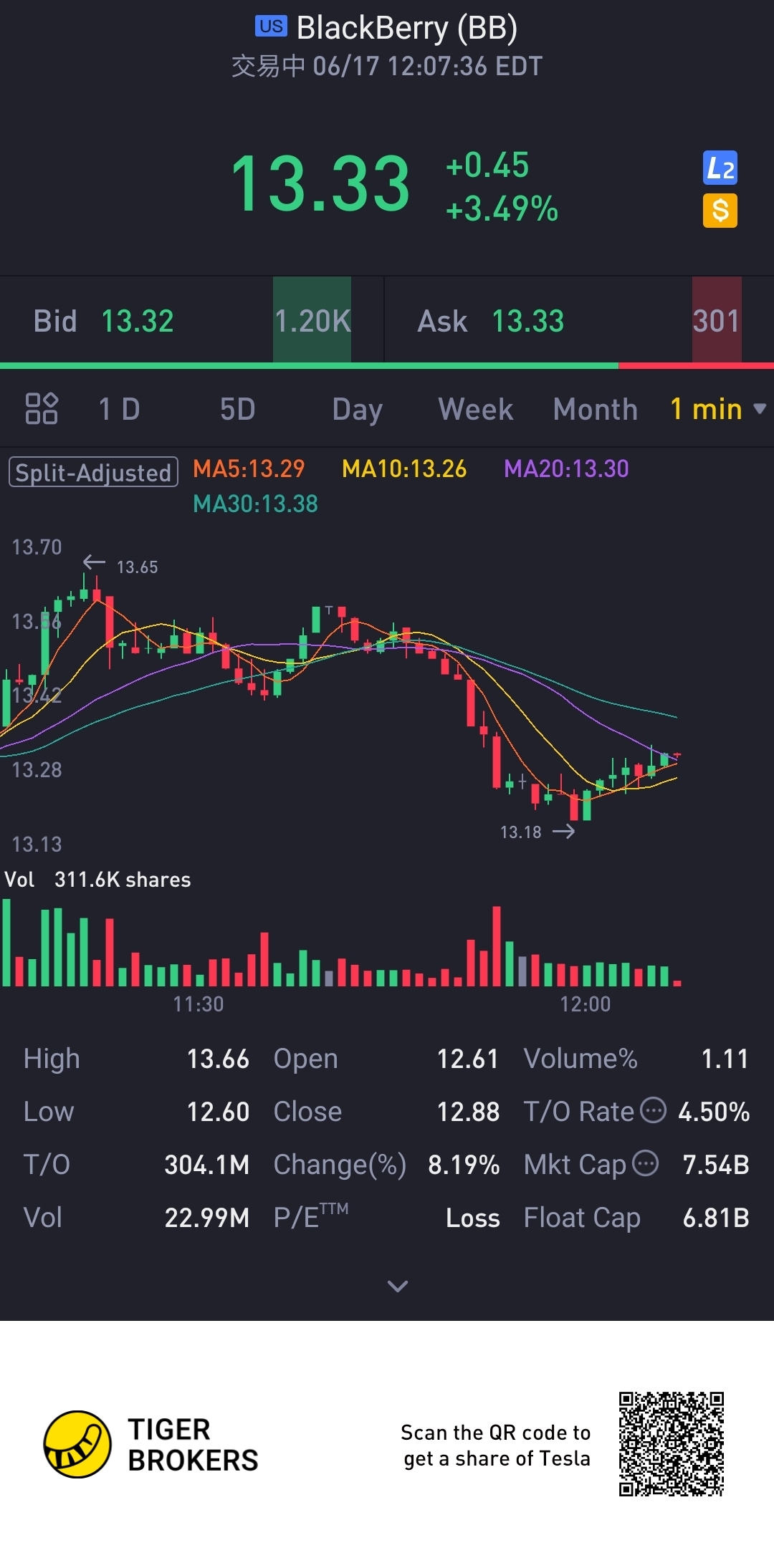Viewport: 774px width, 1568px height.
Task: Tap the Low value 12.60
Action: 218,1112
